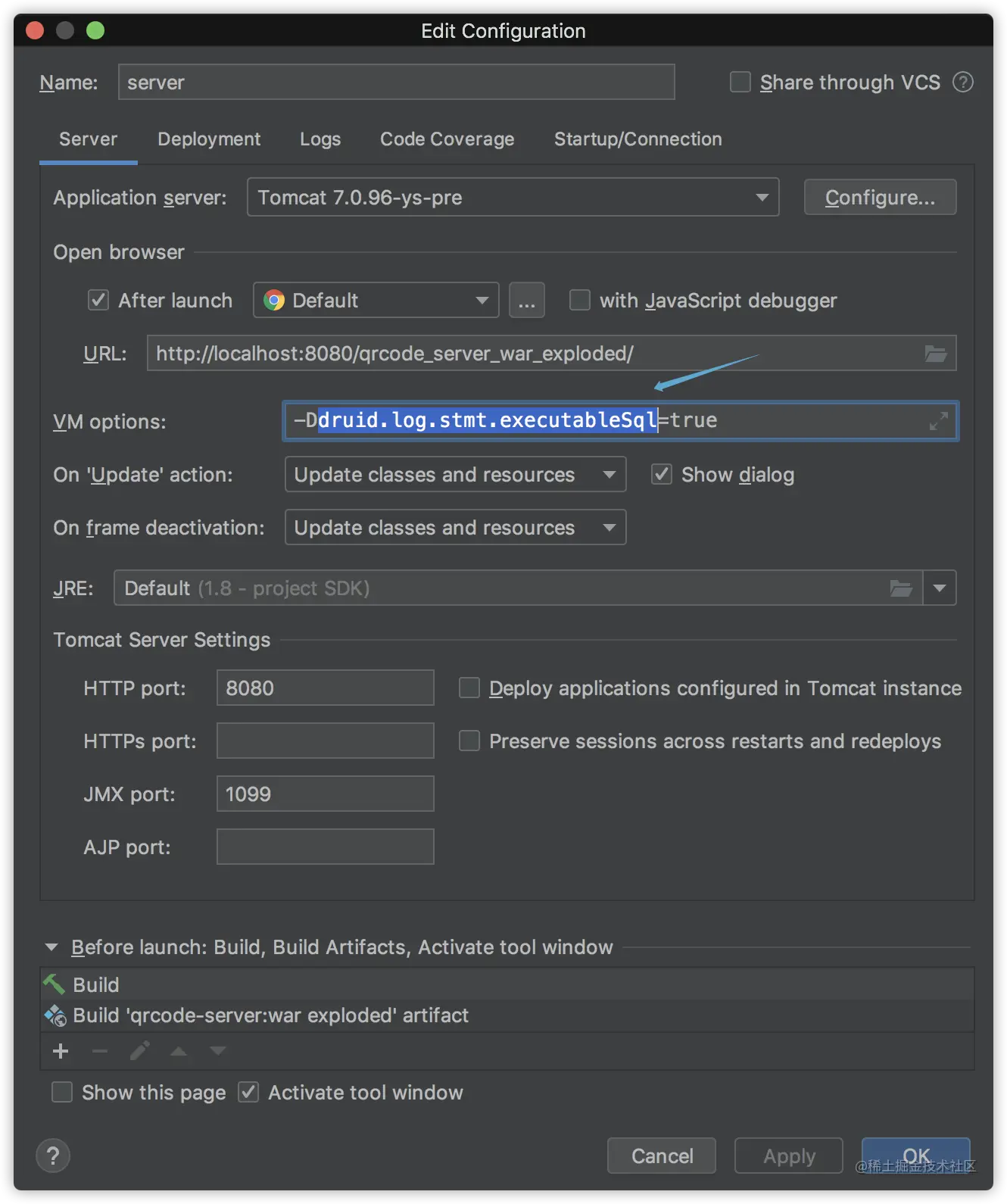Click the question mark help button at bottom left
The height and width of the screenshot is (1204, 1007).
pos(53,1156)
